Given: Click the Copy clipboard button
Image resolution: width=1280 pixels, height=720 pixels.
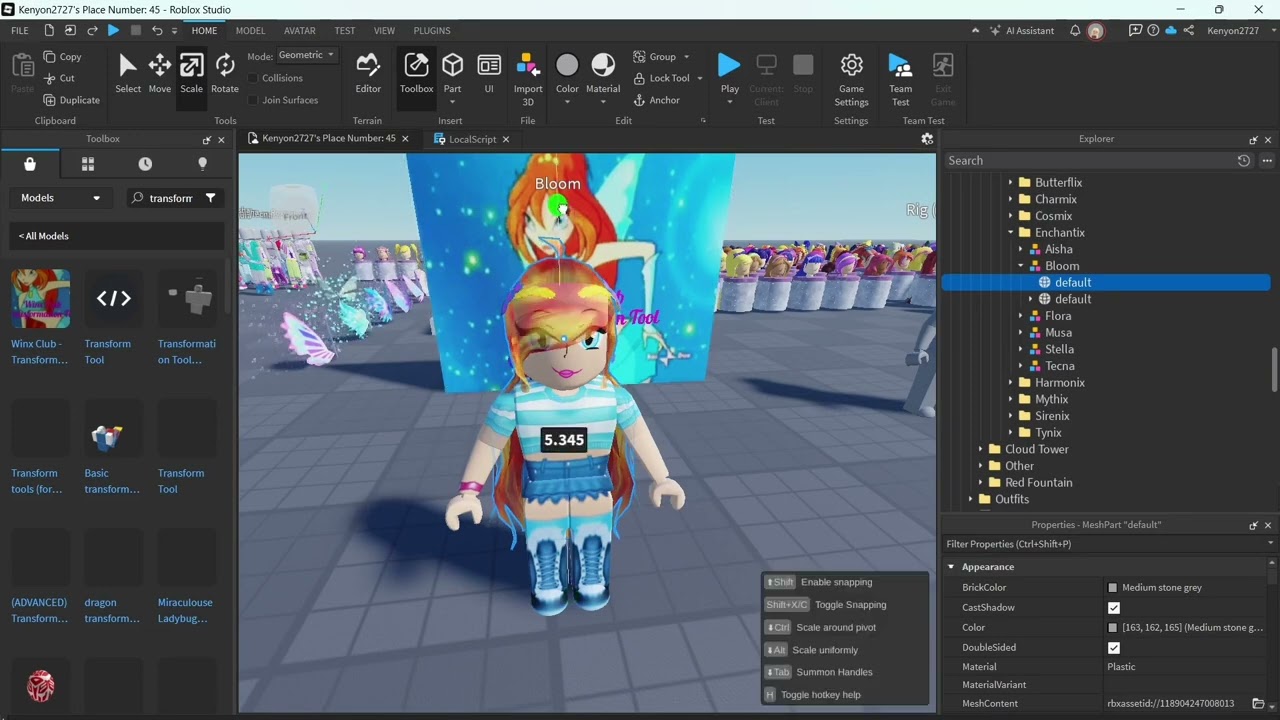Looking at the screenshot, I should click(63, 57).
